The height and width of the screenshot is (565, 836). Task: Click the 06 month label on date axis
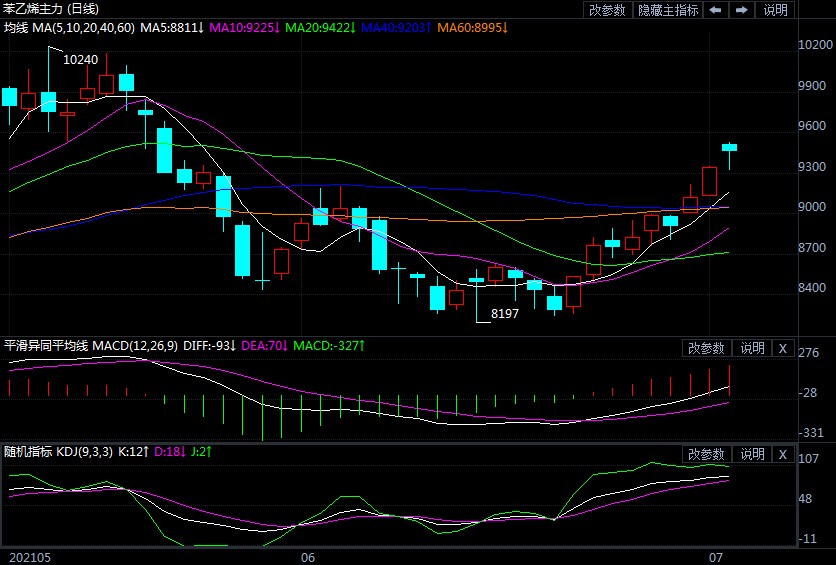coord(308,556)
